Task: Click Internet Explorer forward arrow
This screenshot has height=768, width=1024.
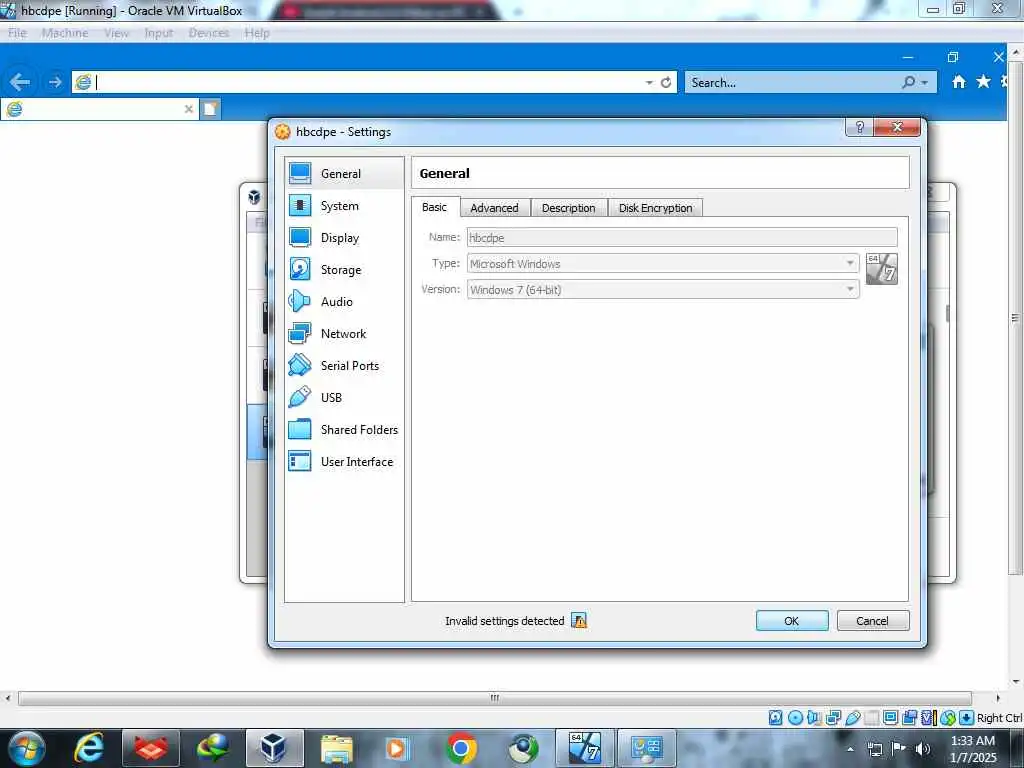Action: pos(55,82)
